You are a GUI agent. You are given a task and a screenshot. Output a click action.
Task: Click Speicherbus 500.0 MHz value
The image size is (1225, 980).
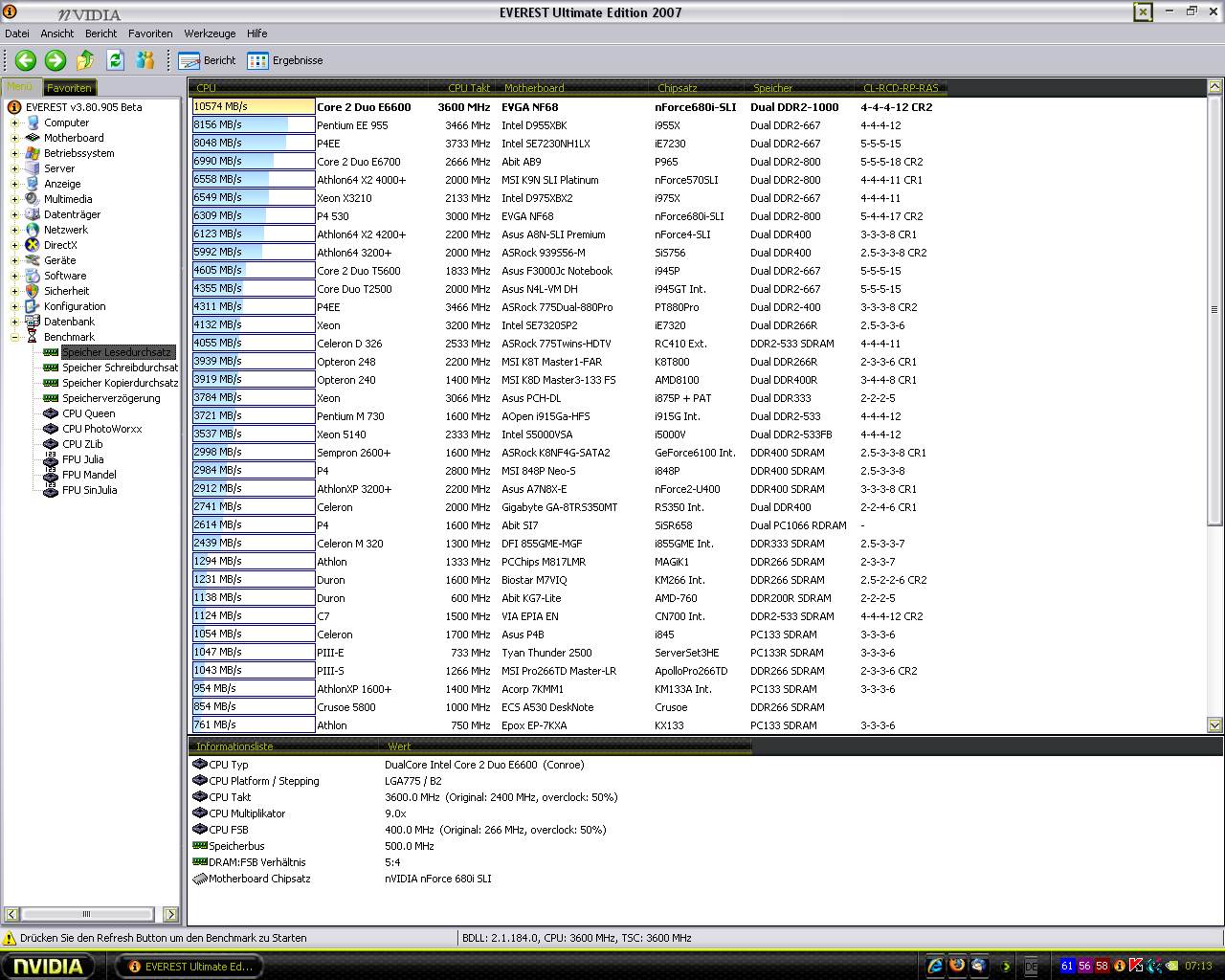410,846
